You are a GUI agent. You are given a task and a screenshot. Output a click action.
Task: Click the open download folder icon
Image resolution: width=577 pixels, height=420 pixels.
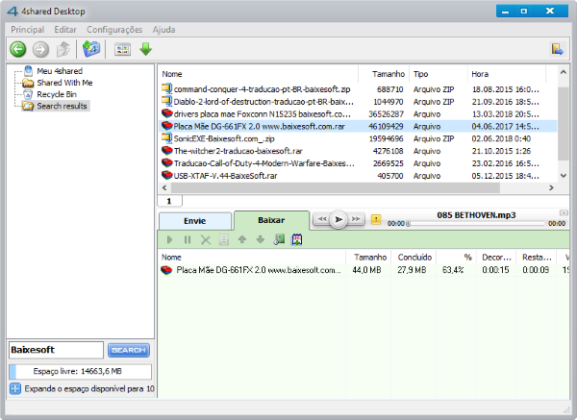click(279, 240)
